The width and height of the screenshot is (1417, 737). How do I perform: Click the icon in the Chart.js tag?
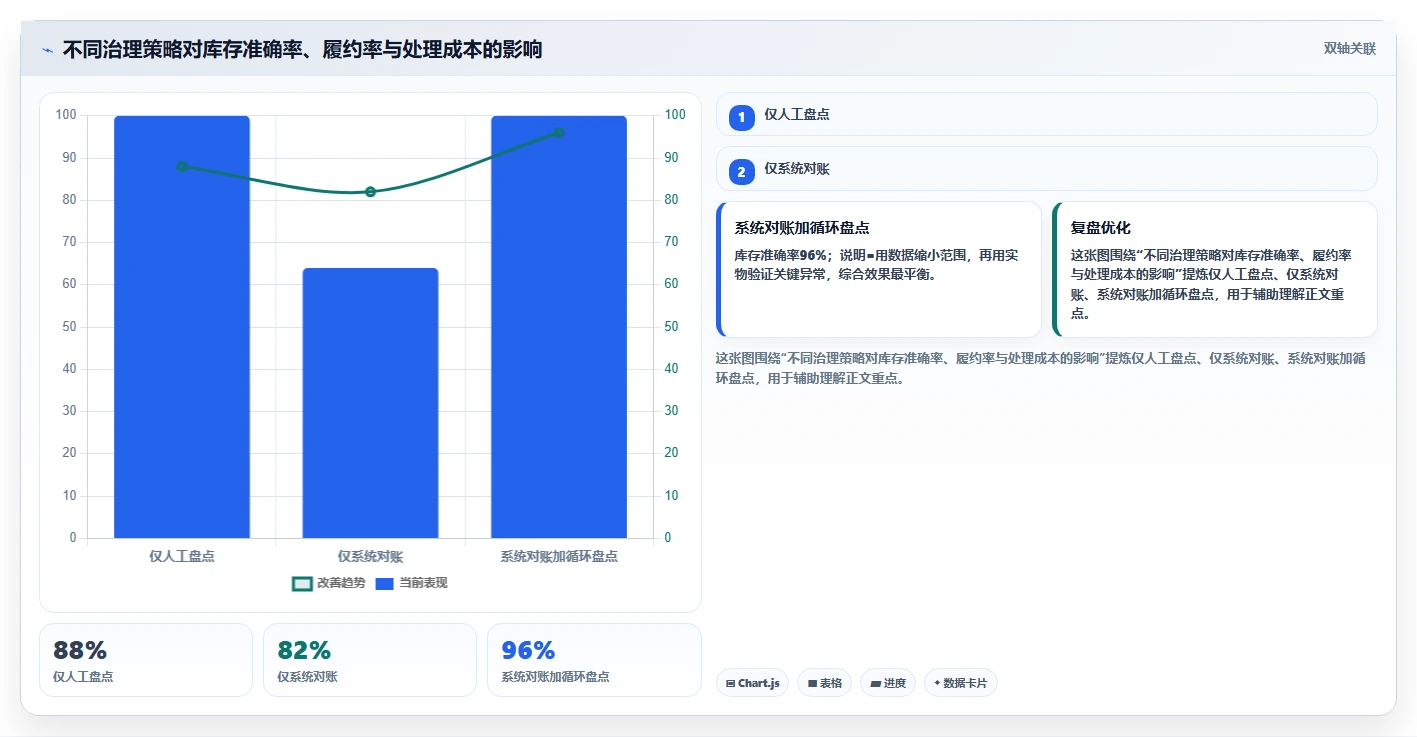731,684
